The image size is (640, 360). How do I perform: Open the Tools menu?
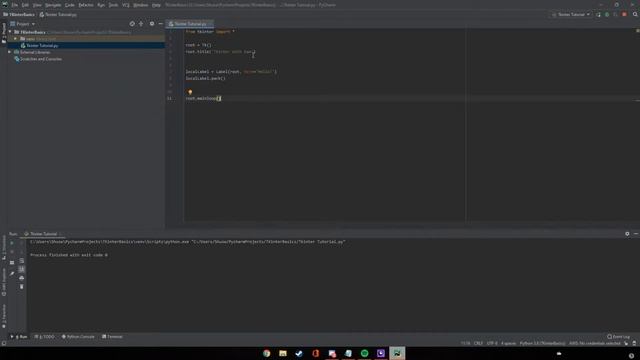tap(113, 5)
